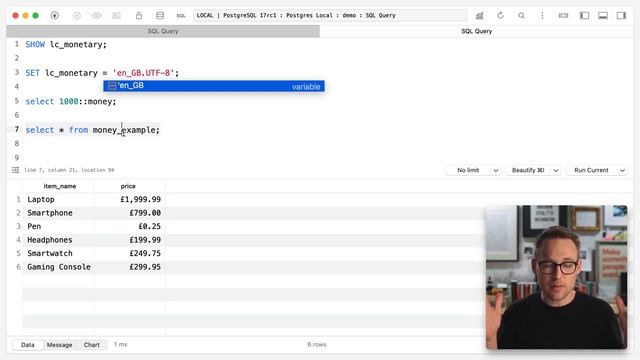The height and width of the screenshot is (360, 640).
Task: Switch to the first (gray) SQL Query tab
Action: (x=163, y=31)
